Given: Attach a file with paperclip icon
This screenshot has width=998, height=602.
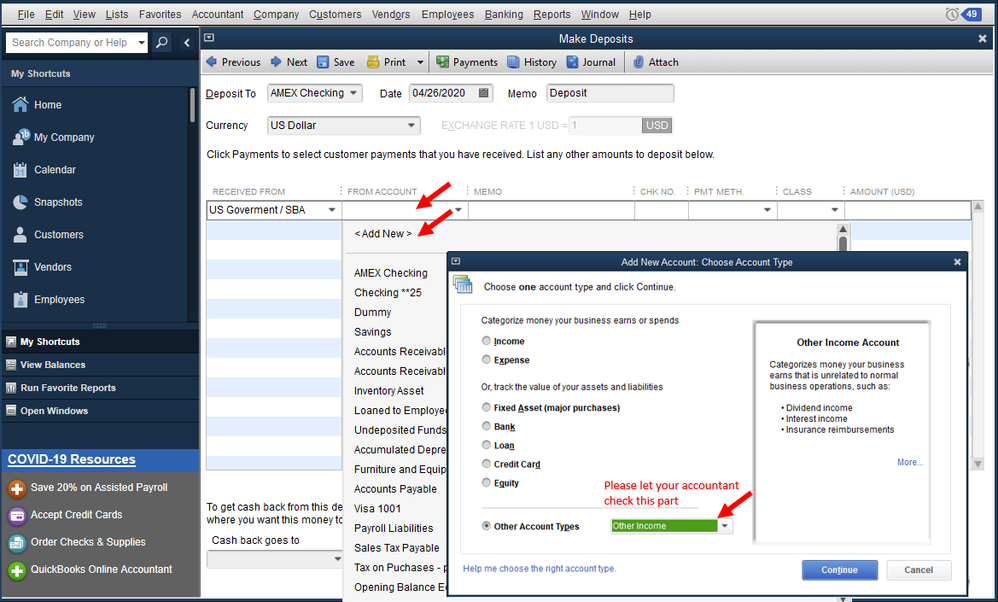Looking at the screenshot, I should pyautogui.click(x=656, y=62).
